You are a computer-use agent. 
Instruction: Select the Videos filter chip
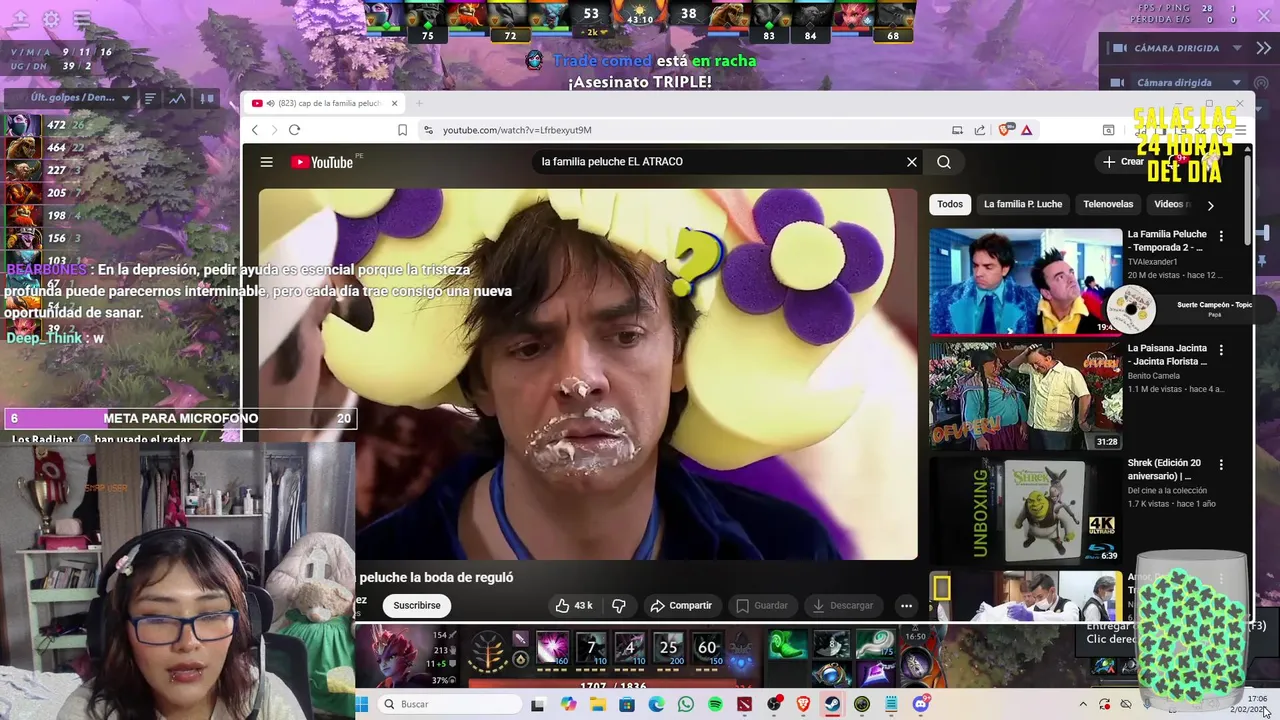(x=1170, y=204)
